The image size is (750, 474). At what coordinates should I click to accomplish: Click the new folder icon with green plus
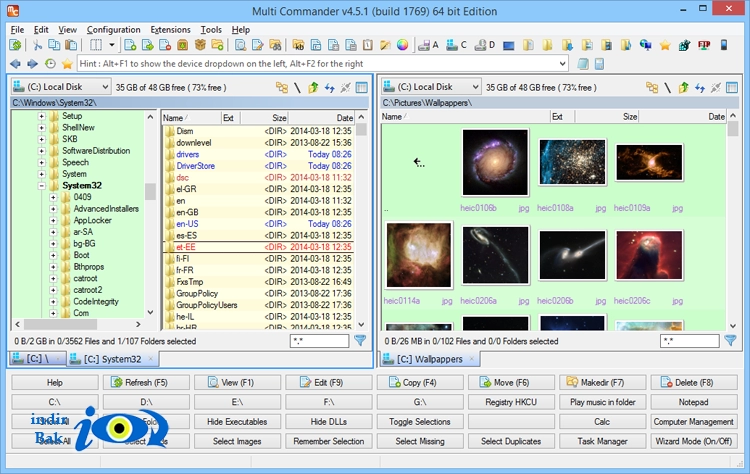tap(218, 45)
